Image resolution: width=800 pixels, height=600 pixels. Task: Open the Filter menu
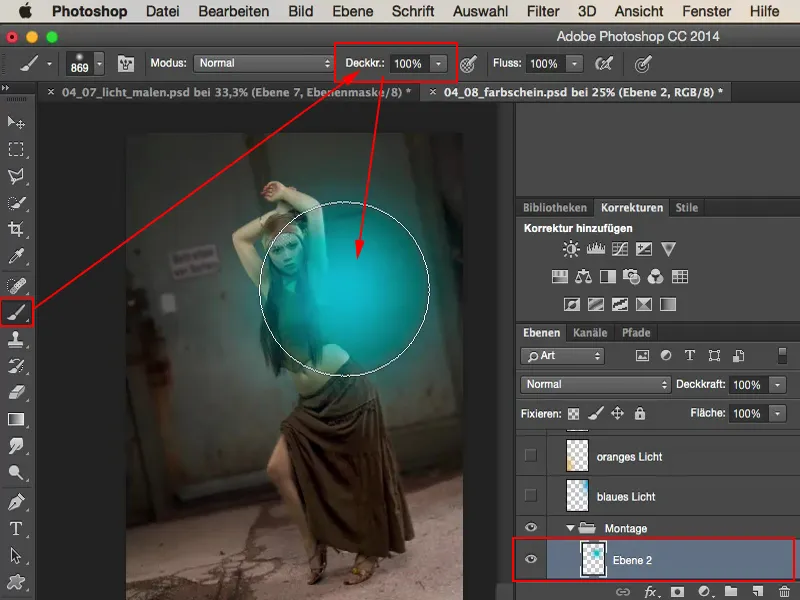click(x=543, y=11)
